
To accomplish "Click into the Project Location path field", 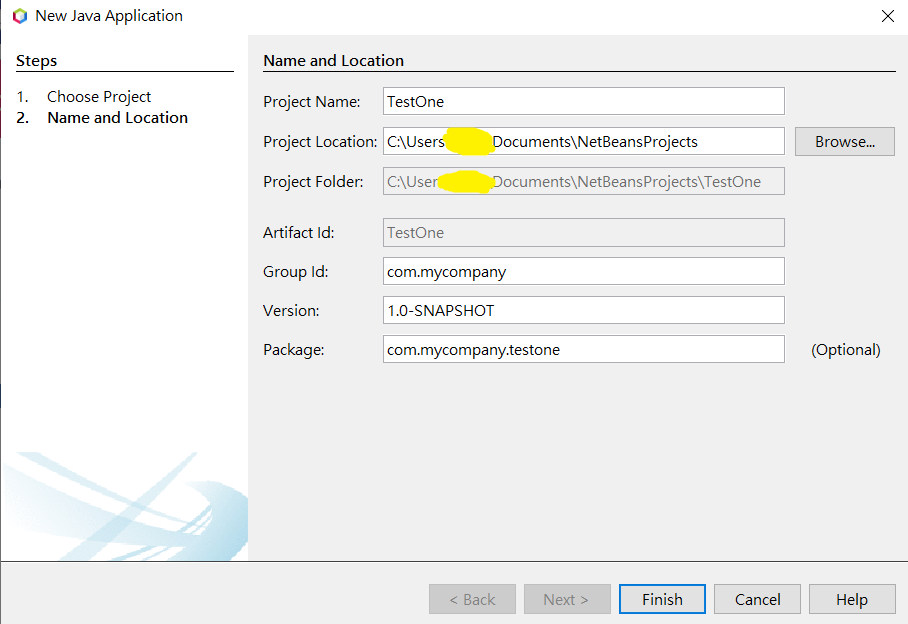I will point(584,141).
